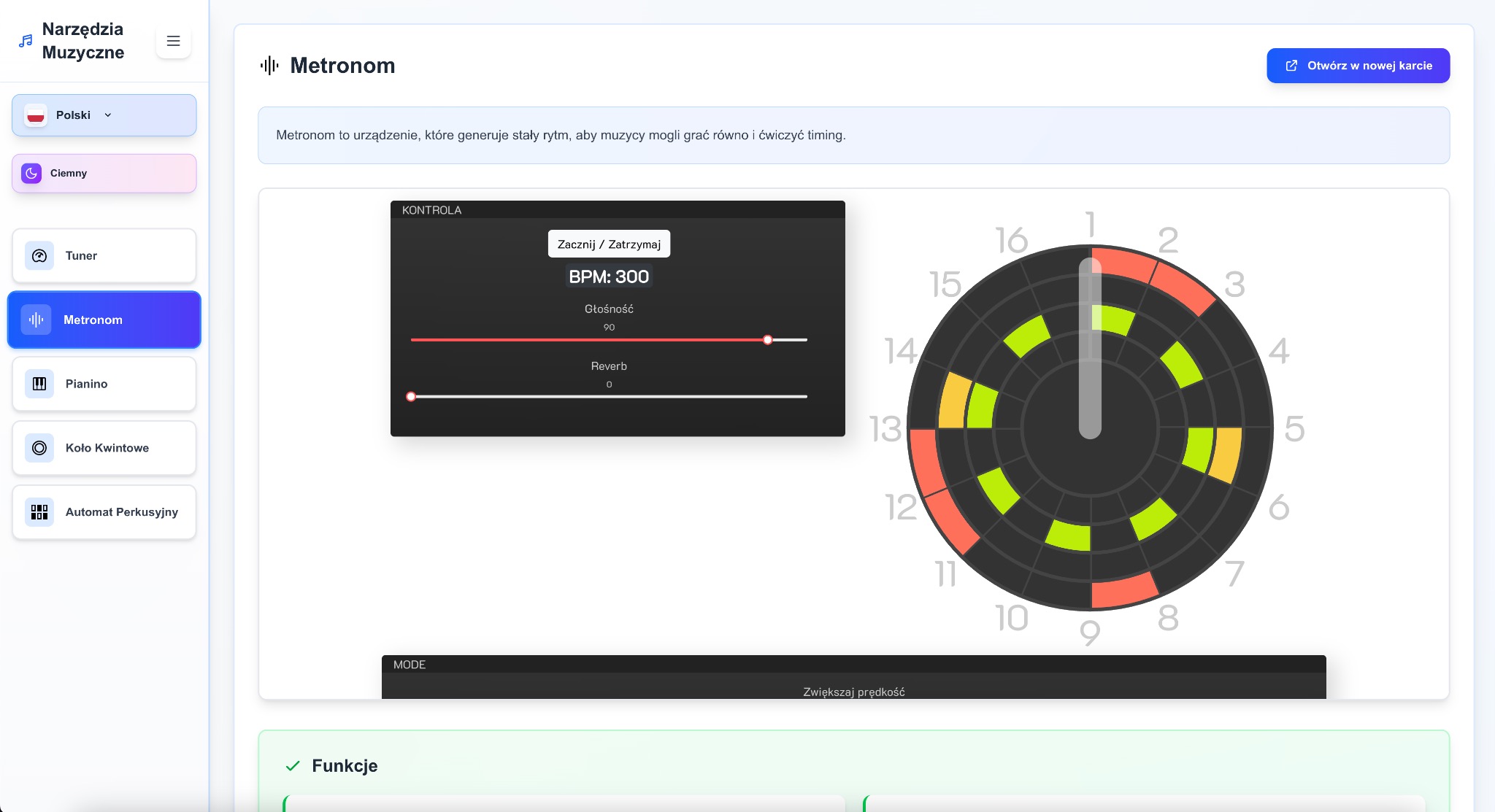This screenshot has width=1495, height=812.
Task: Click the hamburger menu icon in sidebar
Action: tap(173, 41)
